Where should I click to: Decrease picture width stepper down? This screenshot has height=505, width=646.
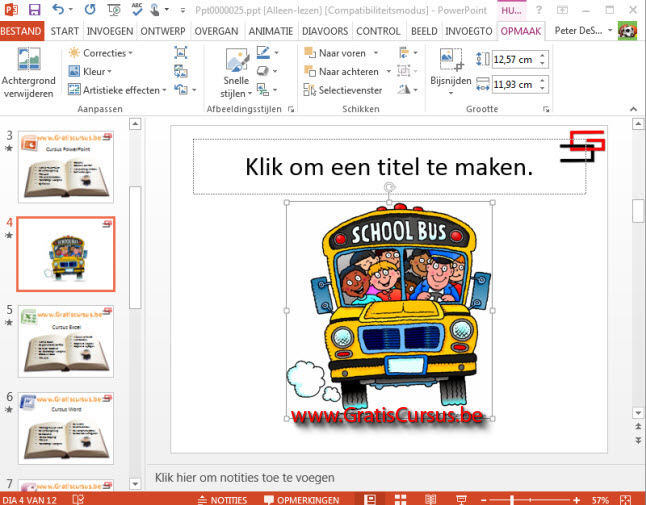543,89
